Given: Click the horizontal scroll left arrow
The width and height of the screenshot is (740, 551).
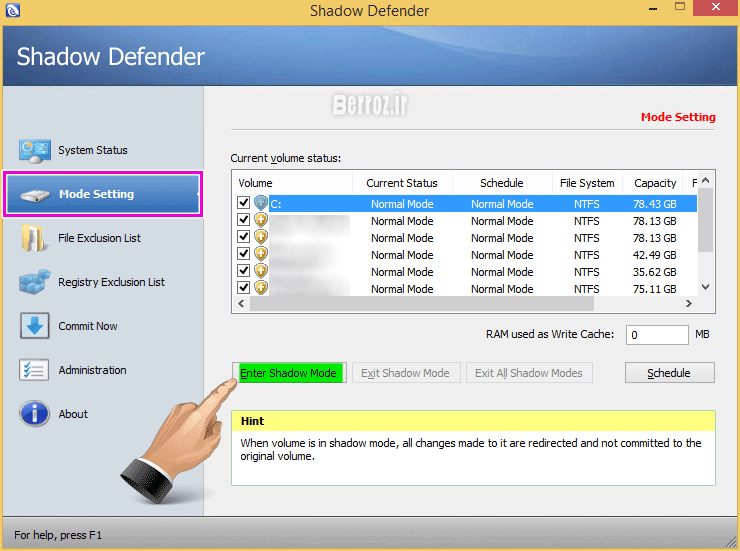Looking at the screenshot, I should (241, 303).
